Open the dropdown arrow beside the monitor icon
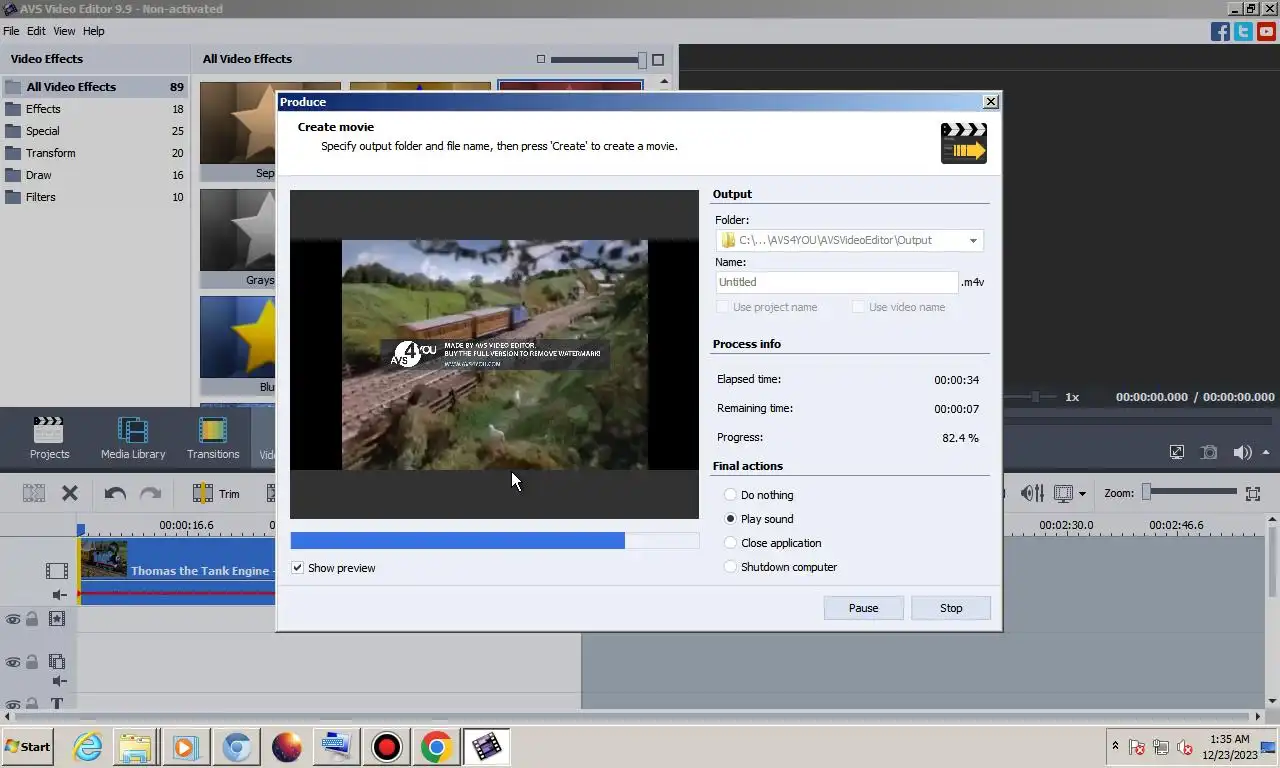The image size is (1280, 768). click(x=1082, y=494)
